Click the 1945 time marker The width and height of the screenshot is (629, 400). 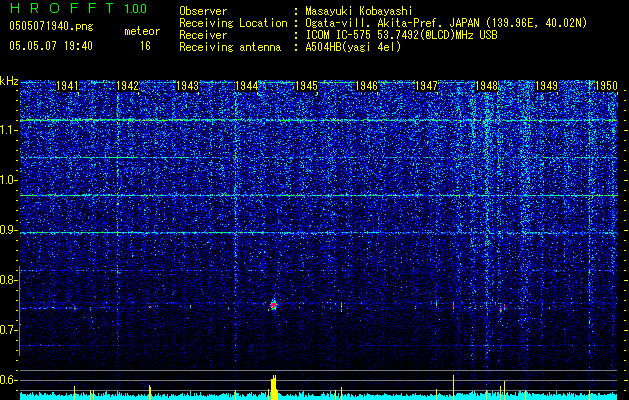tap(307, 86)
